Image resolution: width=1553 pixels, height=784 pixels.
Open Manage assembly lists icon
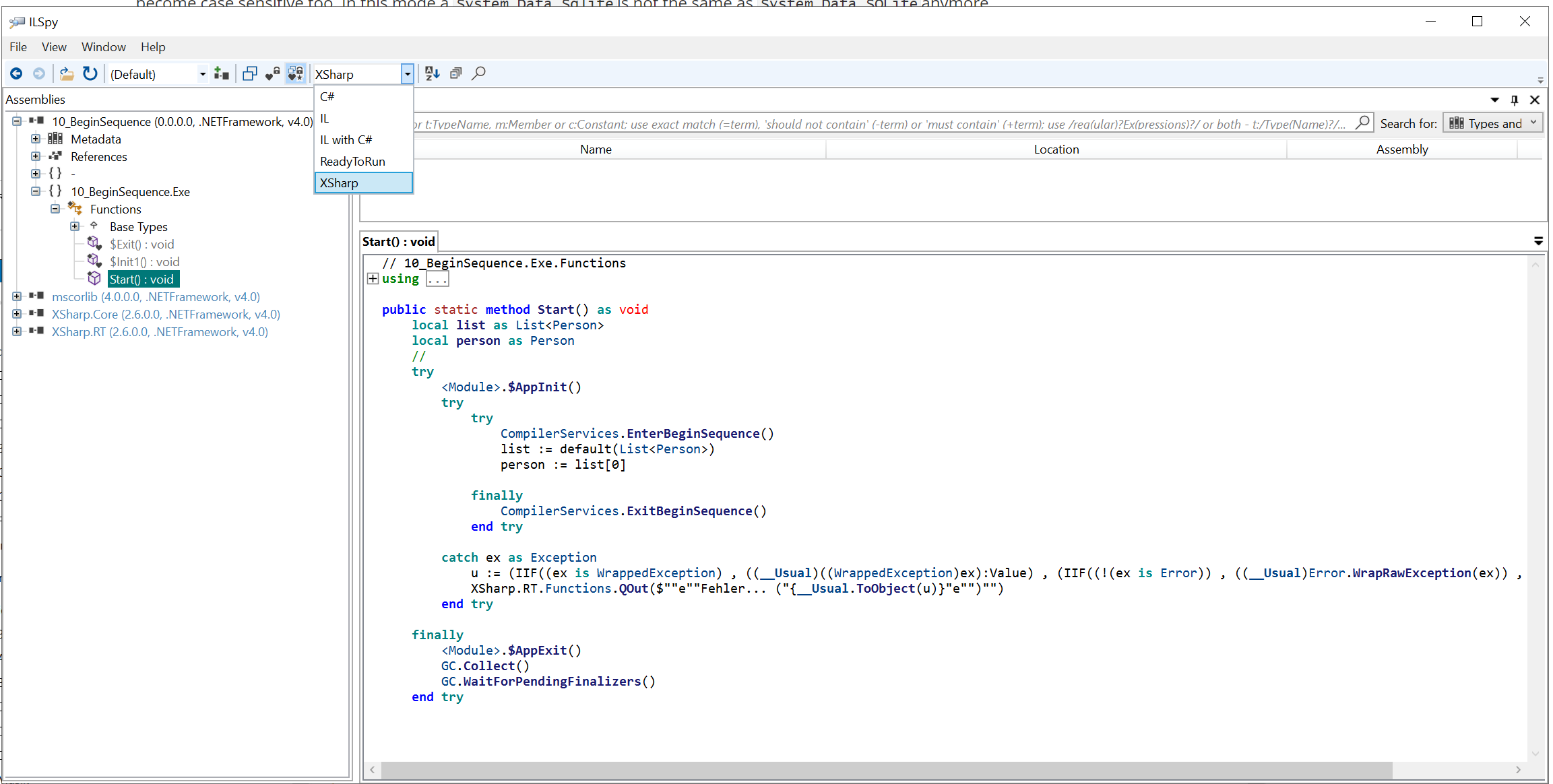point(221,73)
